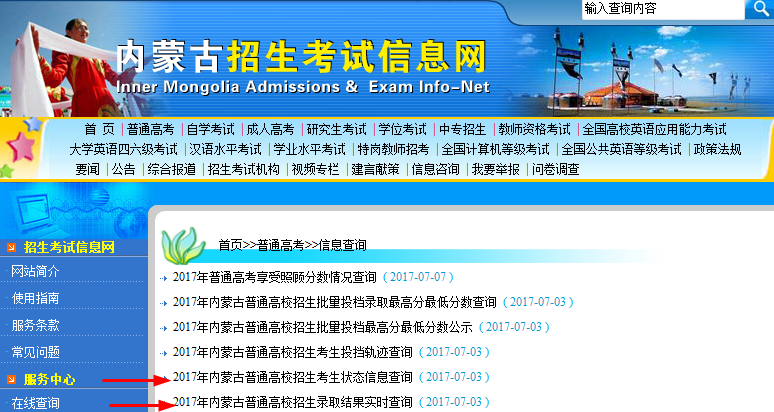The height and width of the screenshot is (412, 774).
Task: Select 教师资格考试 in navigation
Action: [534, 129]
